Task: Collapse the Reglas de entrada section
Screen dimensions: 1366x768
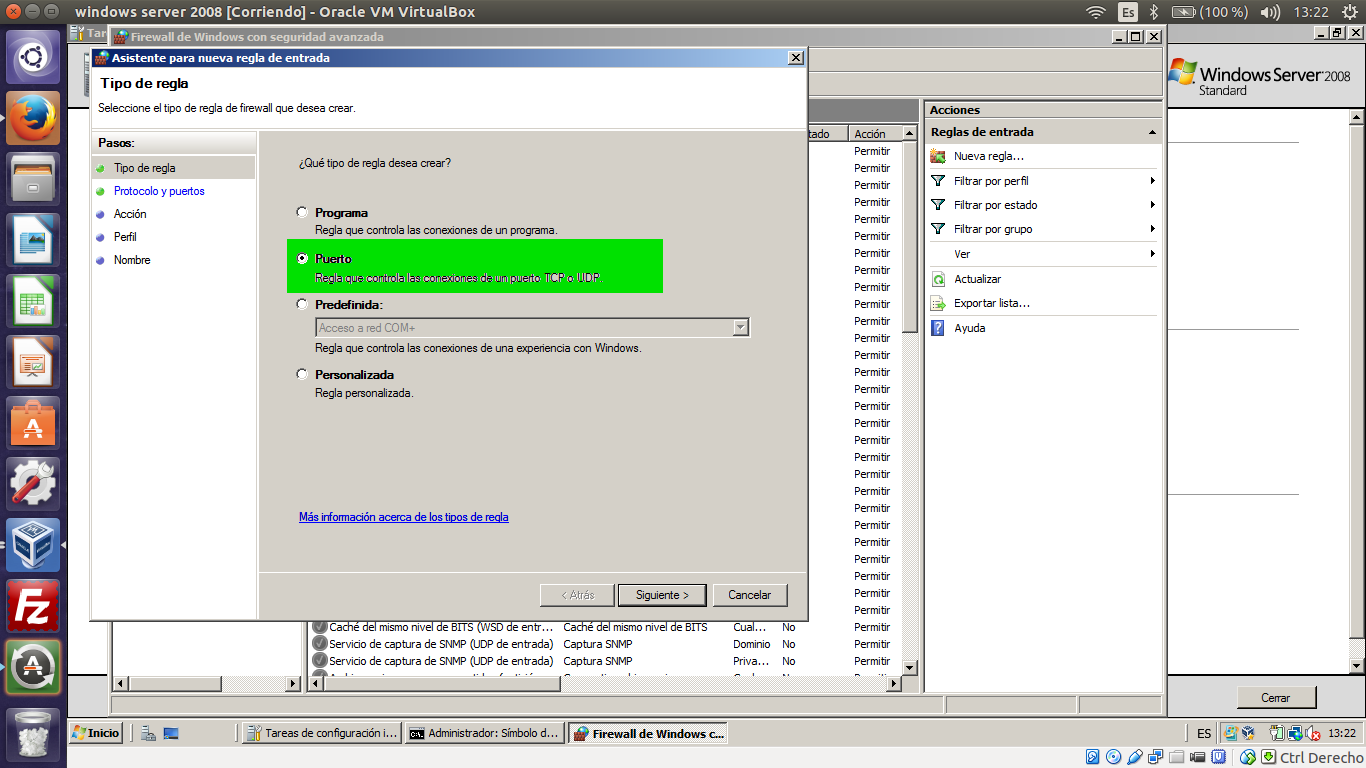Action: (1152, 132)
